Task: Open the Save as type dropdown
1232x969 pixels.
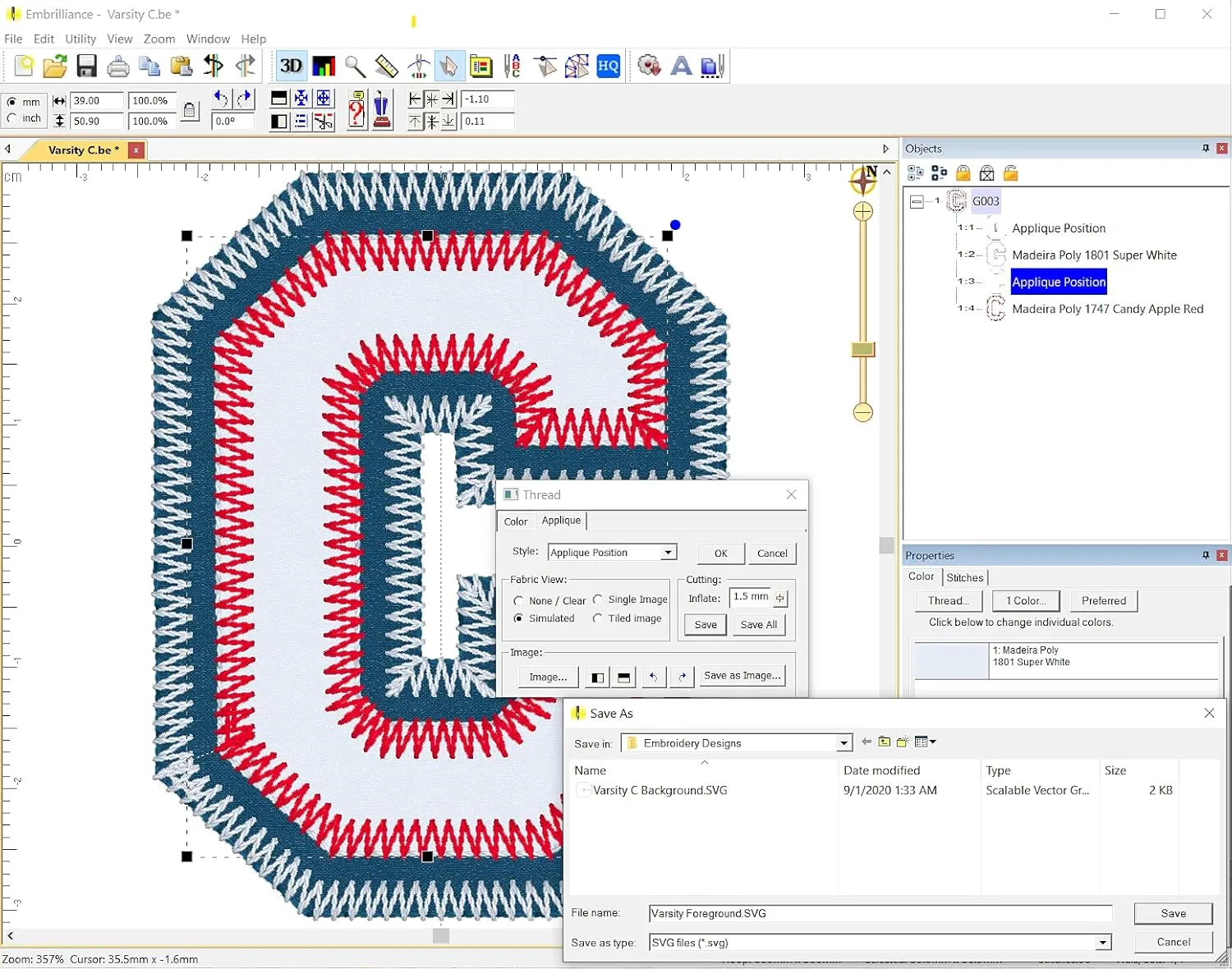Action: coord(1102,942)
